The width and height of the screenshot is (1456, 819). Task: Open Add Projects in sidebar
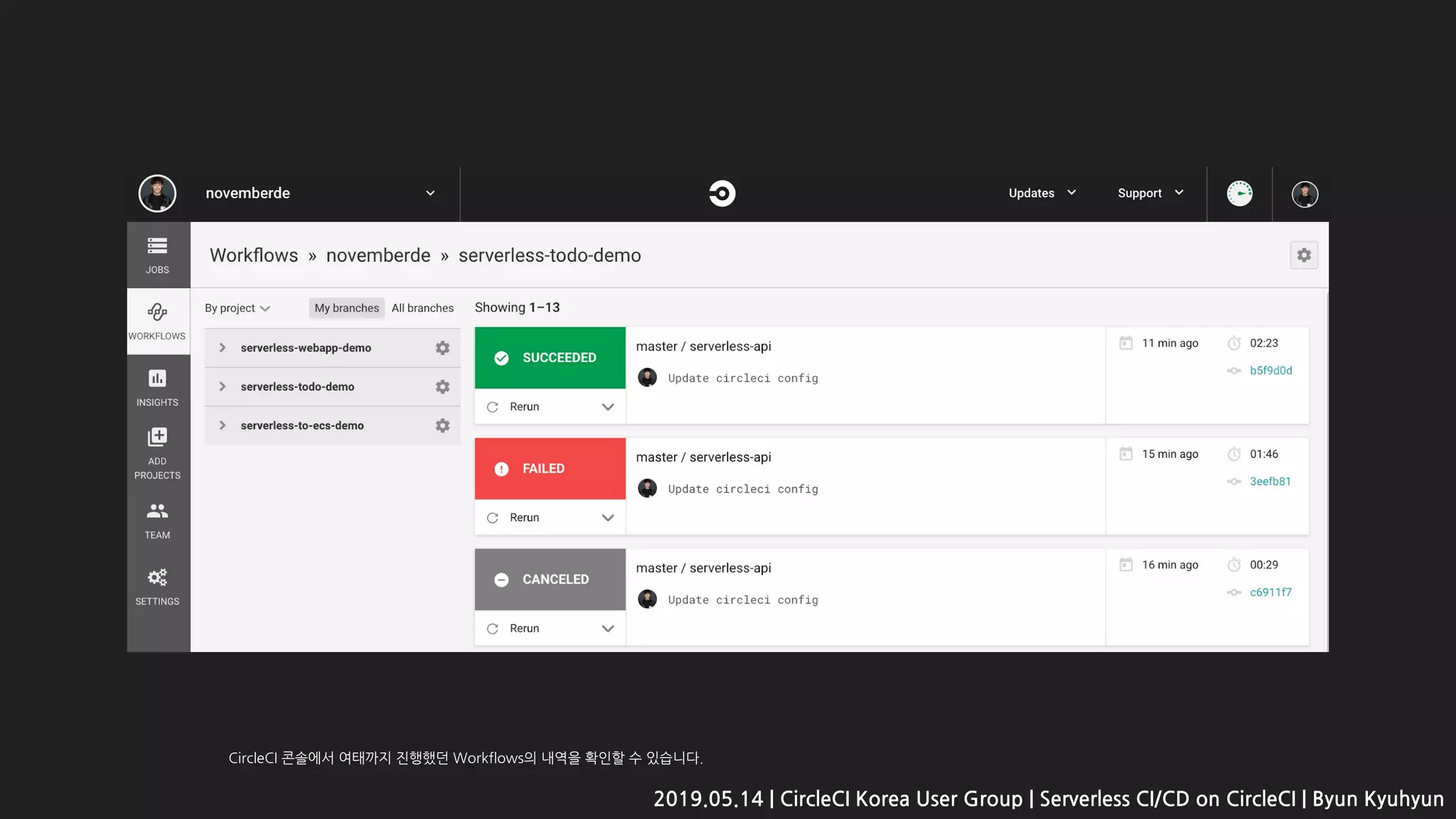click(x=157, y=454)
